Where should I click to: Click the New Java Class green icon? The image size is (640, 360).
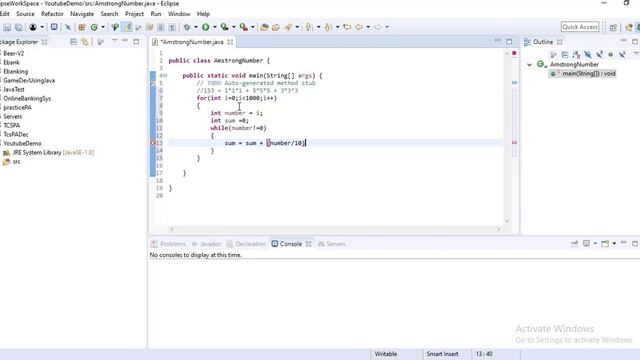94,27
